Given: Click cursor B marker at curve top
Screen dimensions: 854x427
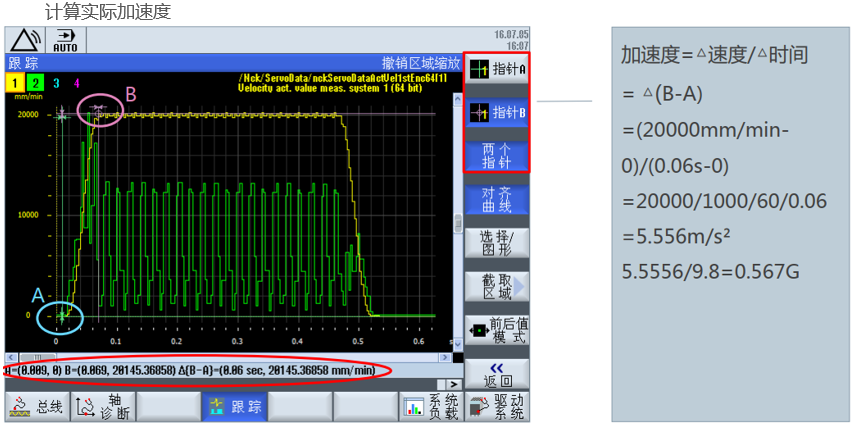Looking at the screenshot, I should coord(98,113).
